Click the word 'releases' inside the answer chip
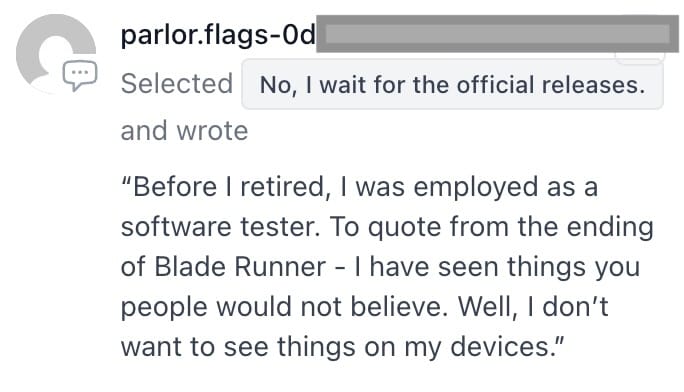This screenshot has width=684, height=392. 593,84
